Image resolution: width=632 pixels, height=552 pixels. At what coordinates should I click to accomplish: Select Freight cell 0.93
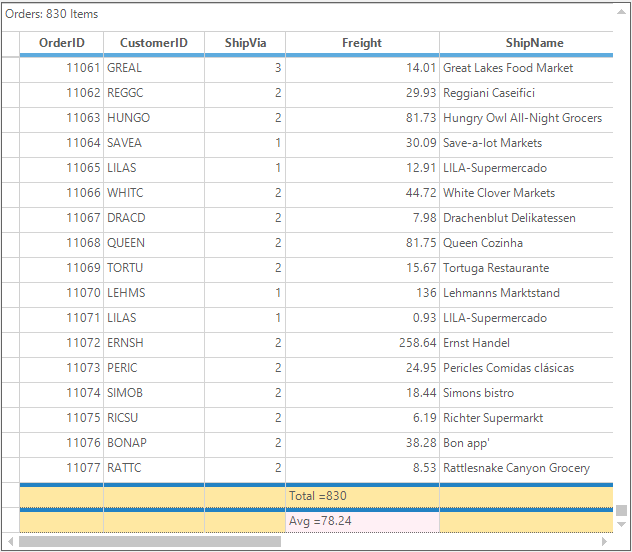click(x=362, y=320)
